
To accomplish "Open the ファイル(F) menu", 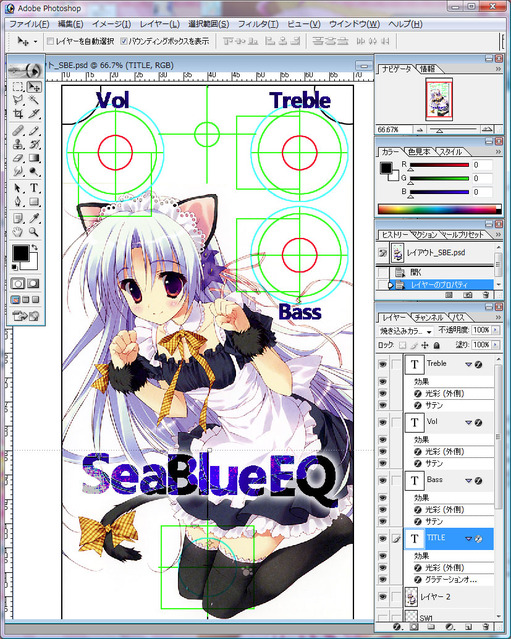I will point(29,24).
